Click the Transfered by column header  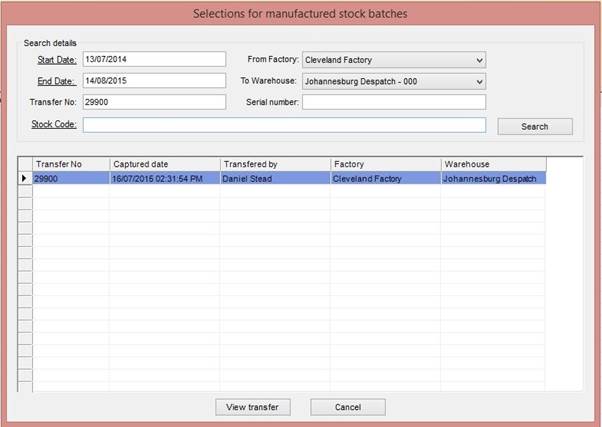[x=274, y=163]
